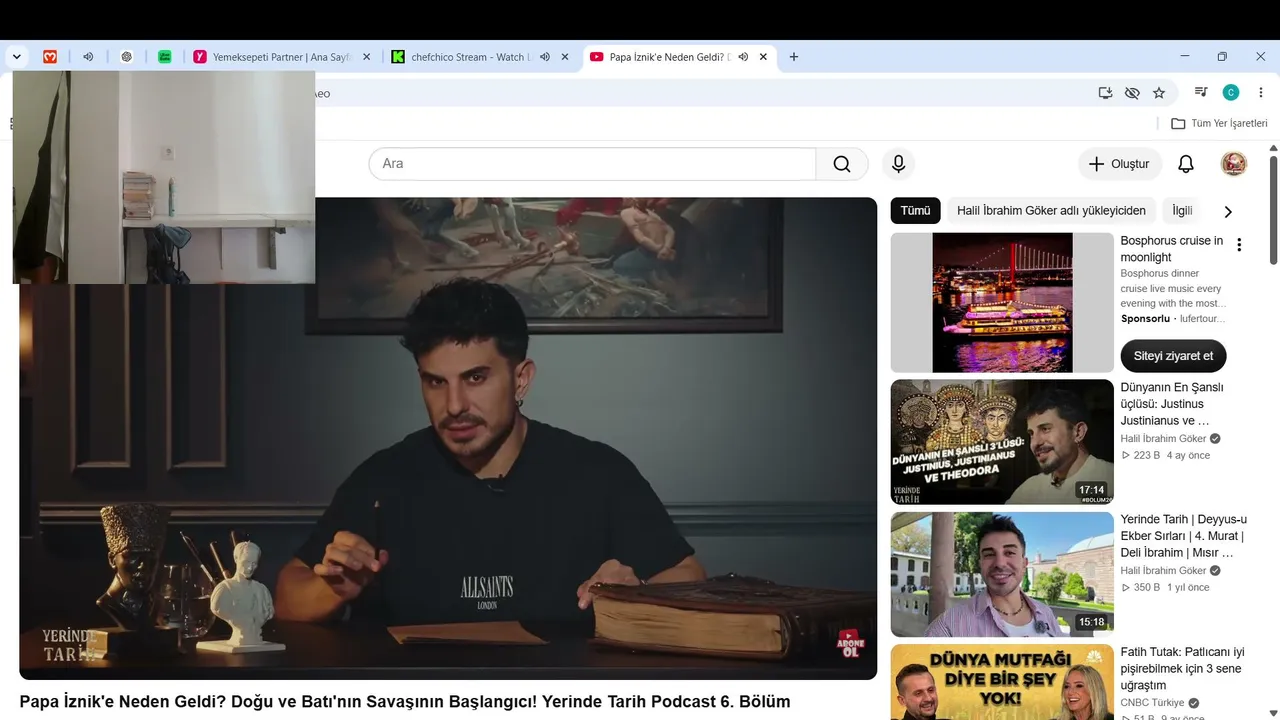Viewport: 1280px width, 720px height.
Task: Click Fatih Tutak Patlıcanı iyi pişirebilmek title
Action: (1183, 668)
